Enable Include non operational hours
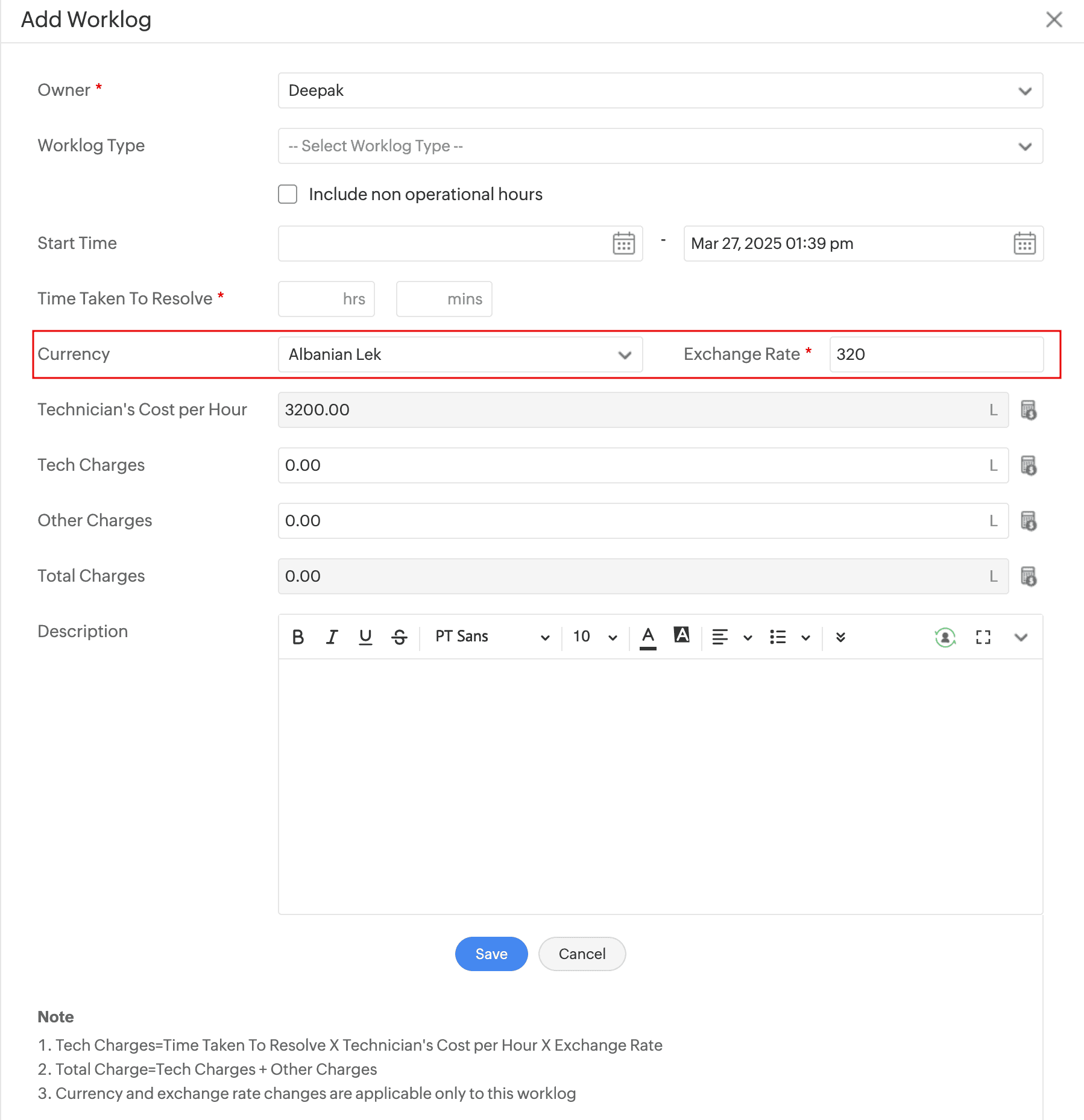The width and height of the screenshot is (1084, 1120). click(288, 193)
